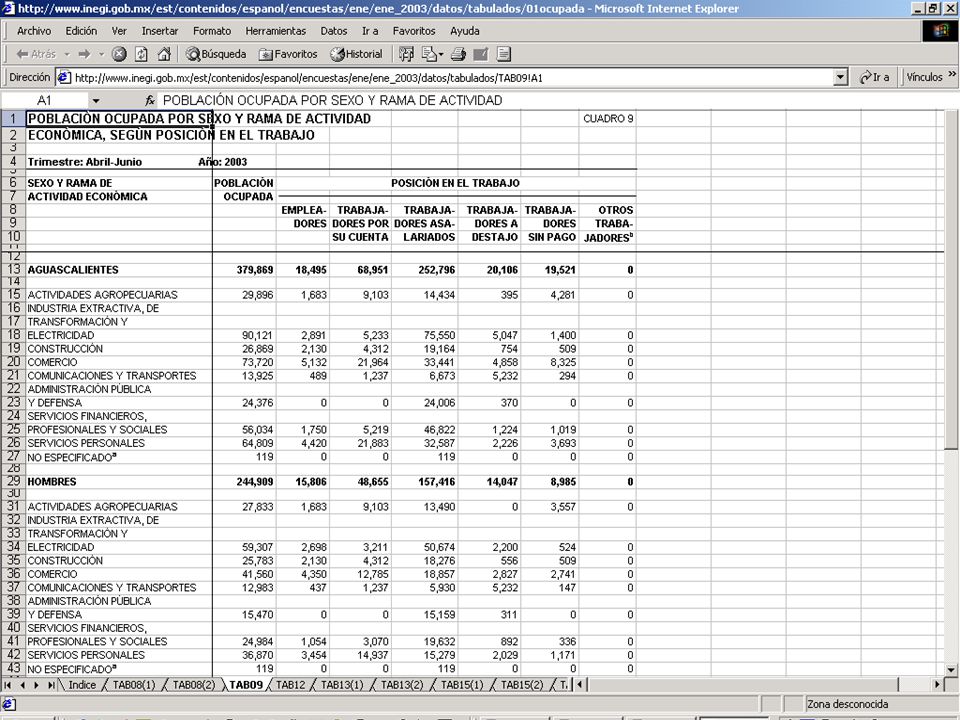Open the Favoritos menu in menu bar
This screenshot has width=960, height=720.
(x=414, y=31)
